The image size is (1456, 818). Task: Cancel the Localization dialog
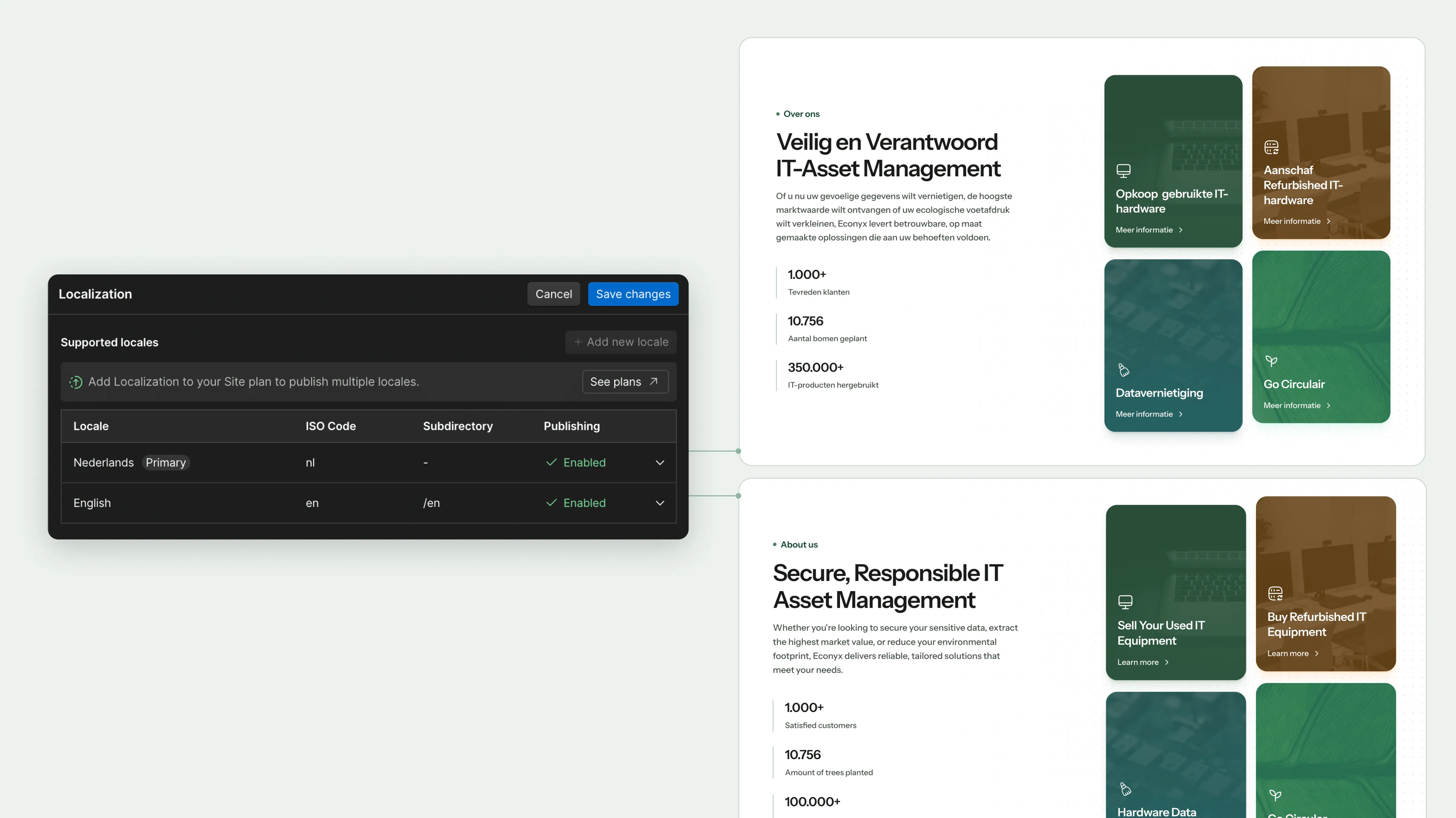coord(553,294)
